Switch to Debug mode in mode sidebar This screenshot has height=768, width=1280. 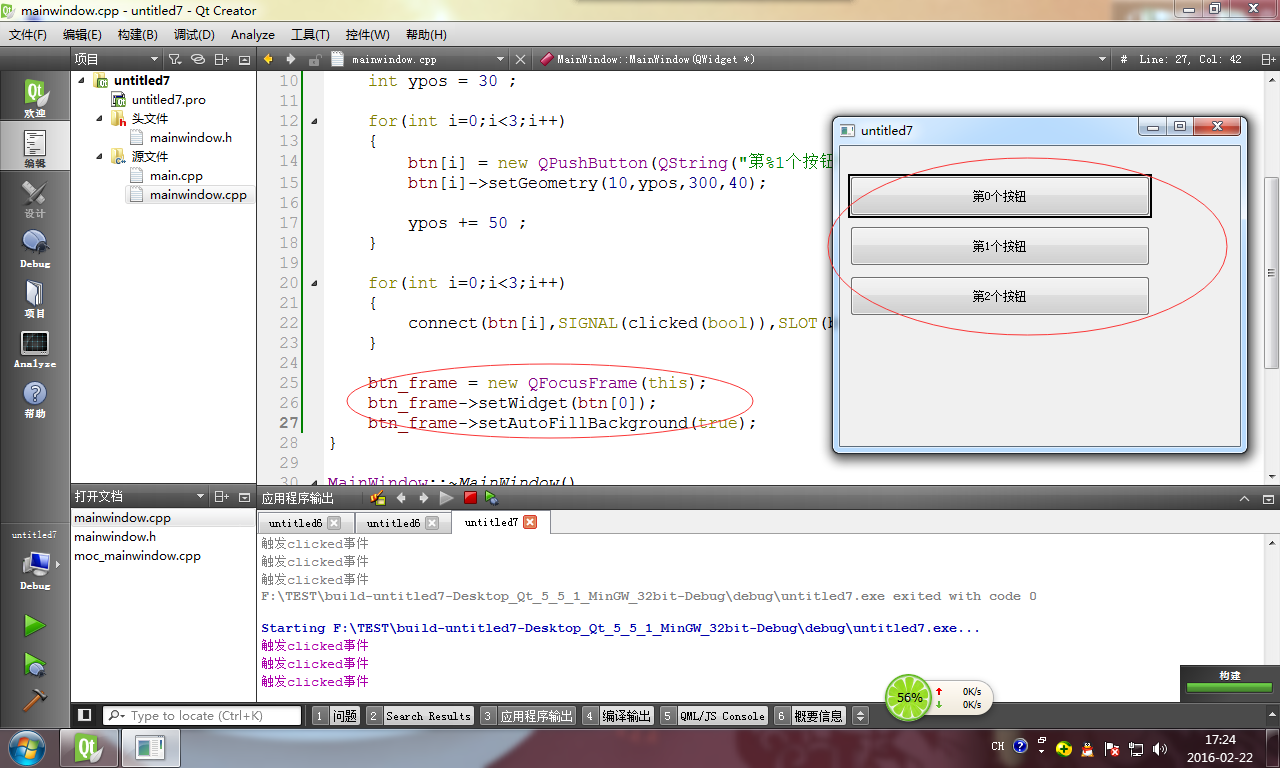click(x=35, y=248)
